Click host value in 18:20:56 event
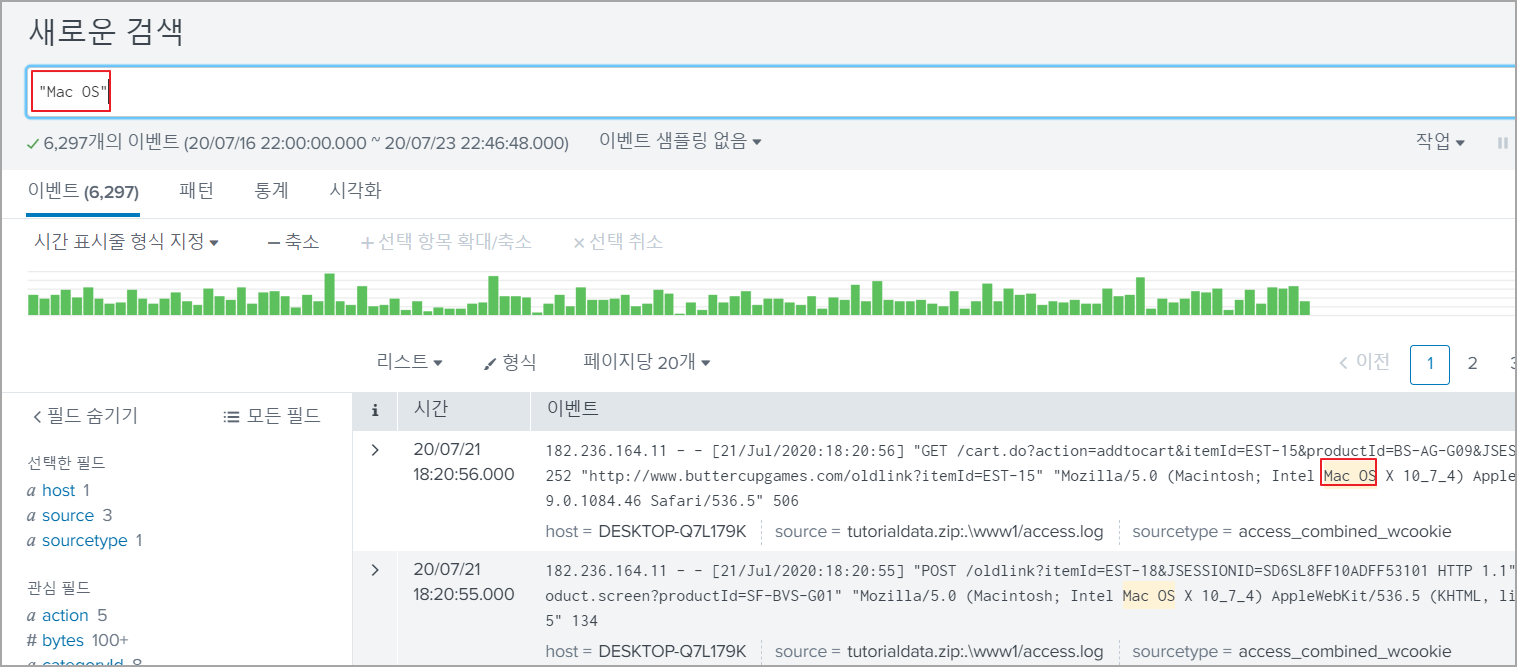This screenshot has width=1517, height=667. tap(673, 531)
